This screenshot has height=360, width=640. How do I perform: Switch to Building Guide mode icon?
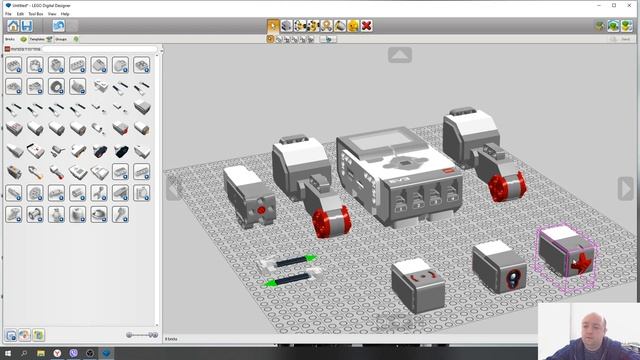[627, 26]
